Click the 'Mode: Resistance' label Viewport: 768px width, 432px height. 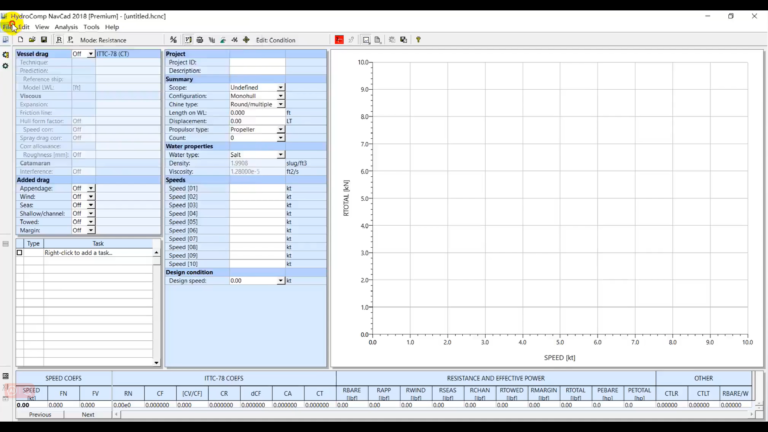(x=103, y=40)
